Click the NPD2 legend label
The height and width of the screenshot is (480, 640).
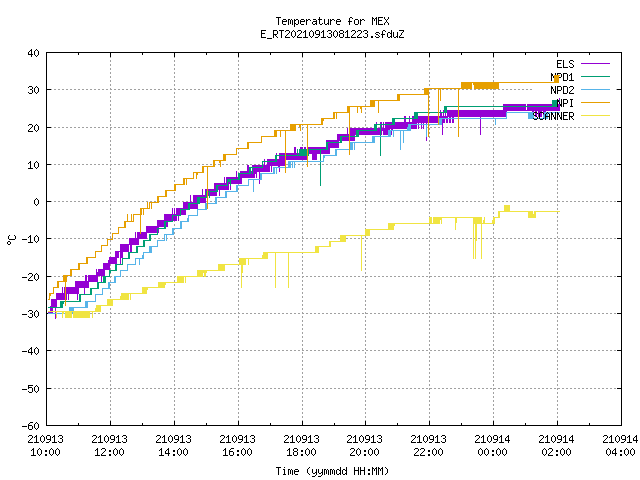[562, 90]
